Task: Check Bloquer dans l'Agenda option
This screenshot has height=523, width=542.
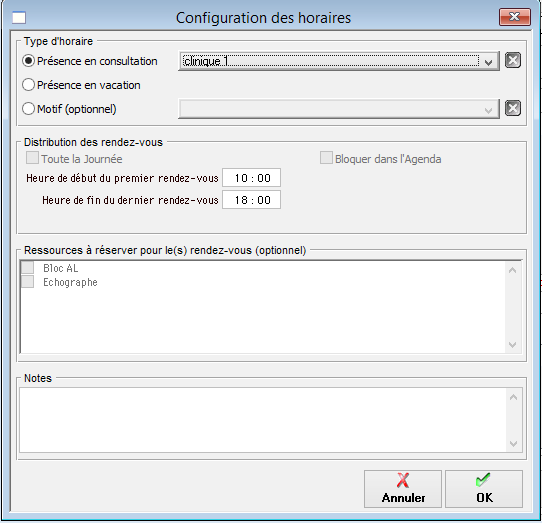Action: [x=326, y=158]
